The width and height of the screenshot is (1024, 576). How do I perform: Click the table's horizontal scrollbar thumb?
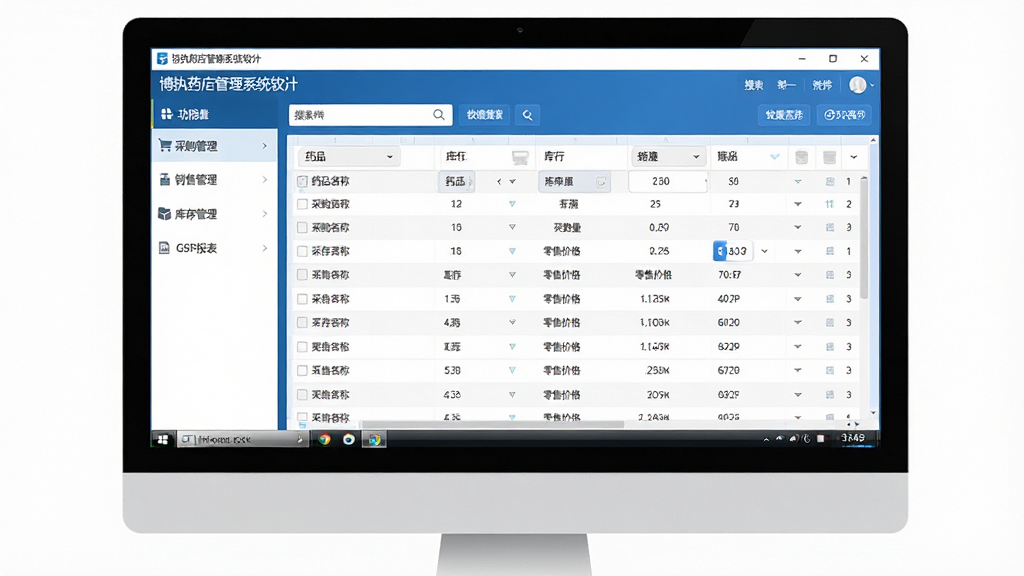pyautogui.click(x=493, y=424)
